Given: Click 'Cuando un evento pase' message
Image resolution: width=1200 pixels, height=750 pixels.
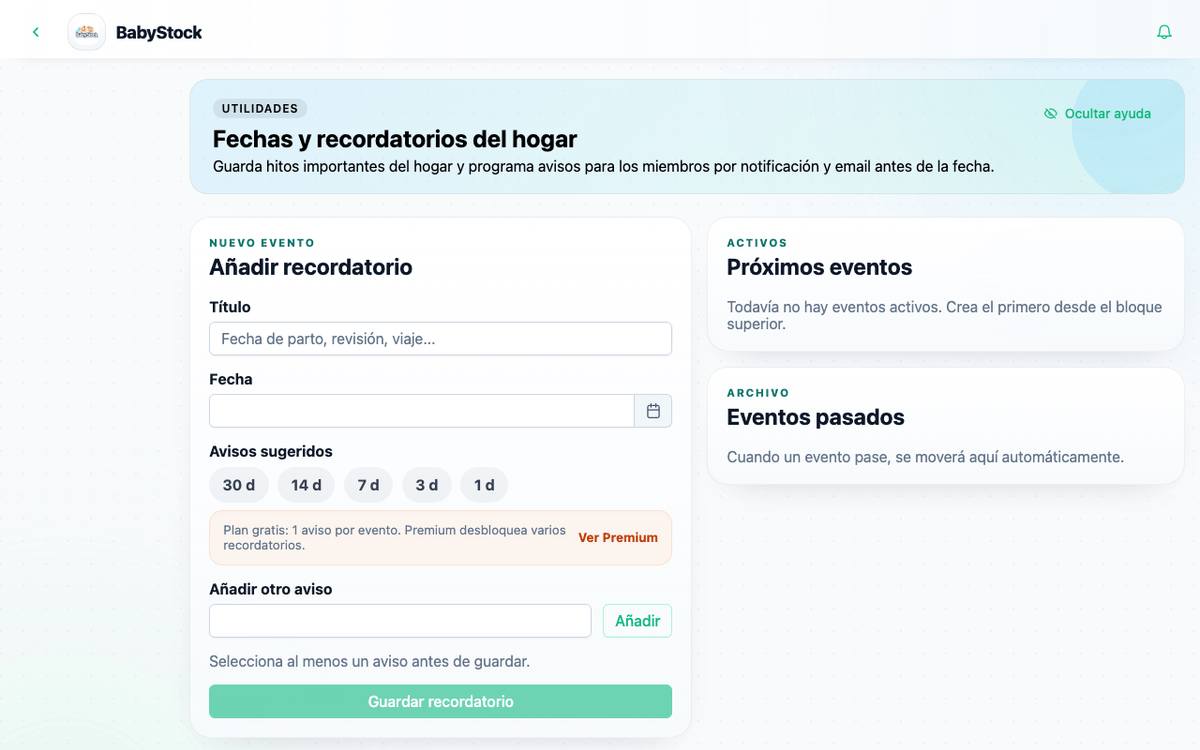Looking at the screenshot, I should tap(925, 457).
